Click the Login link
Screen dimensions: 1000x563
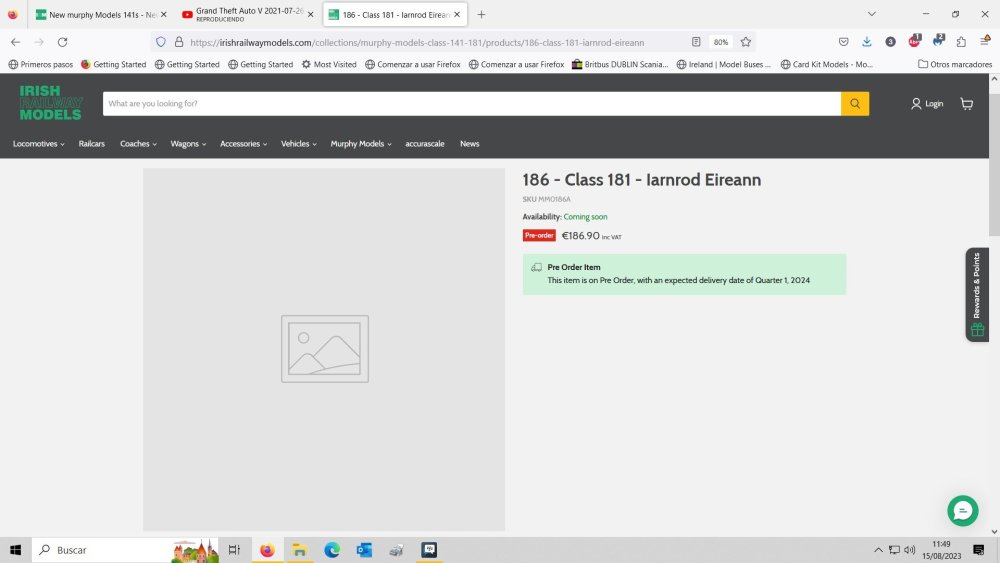(927, 104)
